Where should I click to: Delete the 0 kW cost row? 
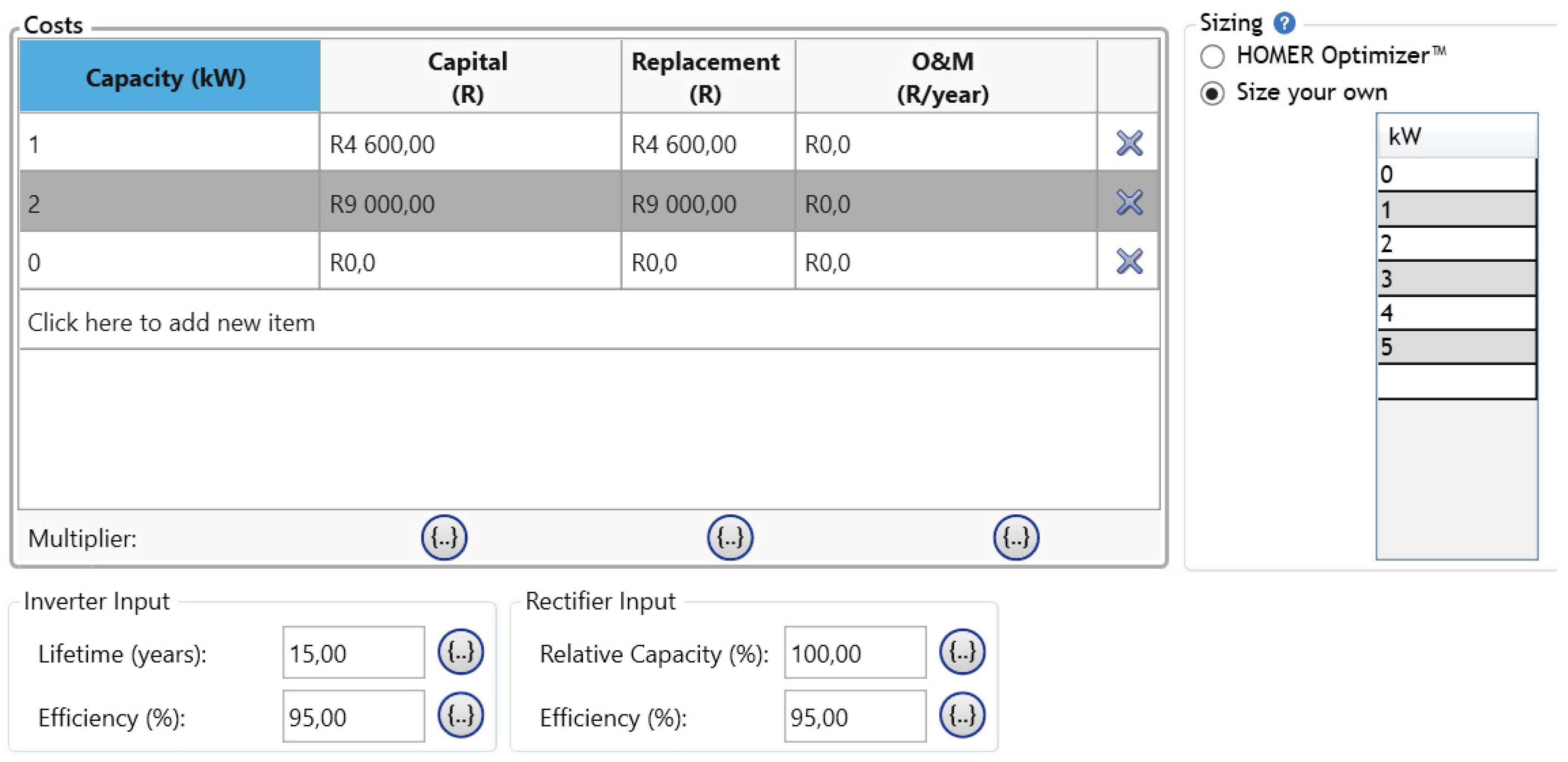coord(1129,262)
